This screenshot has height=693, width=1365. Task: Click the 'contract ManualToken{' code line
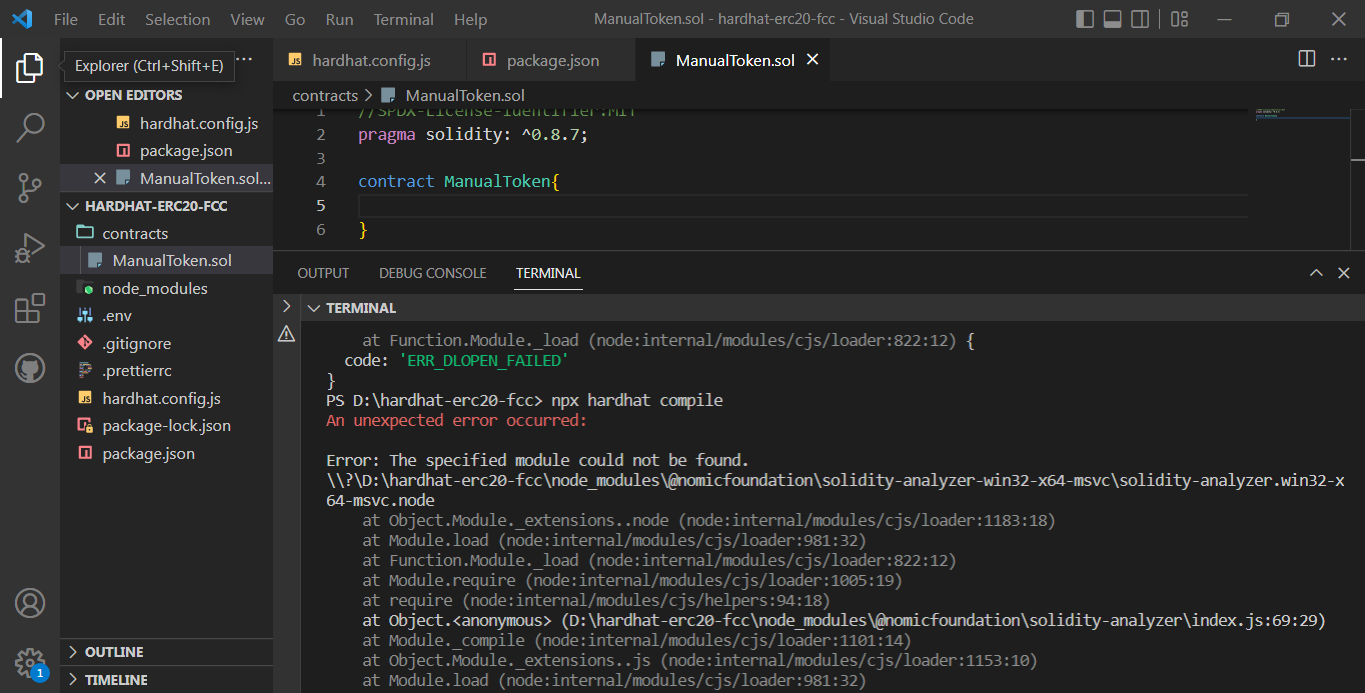tap(459, 182)
